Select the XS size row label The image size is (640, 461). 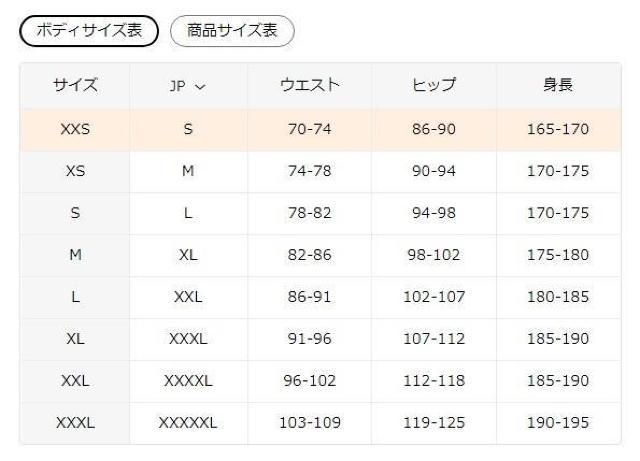[x=75, y=171]
